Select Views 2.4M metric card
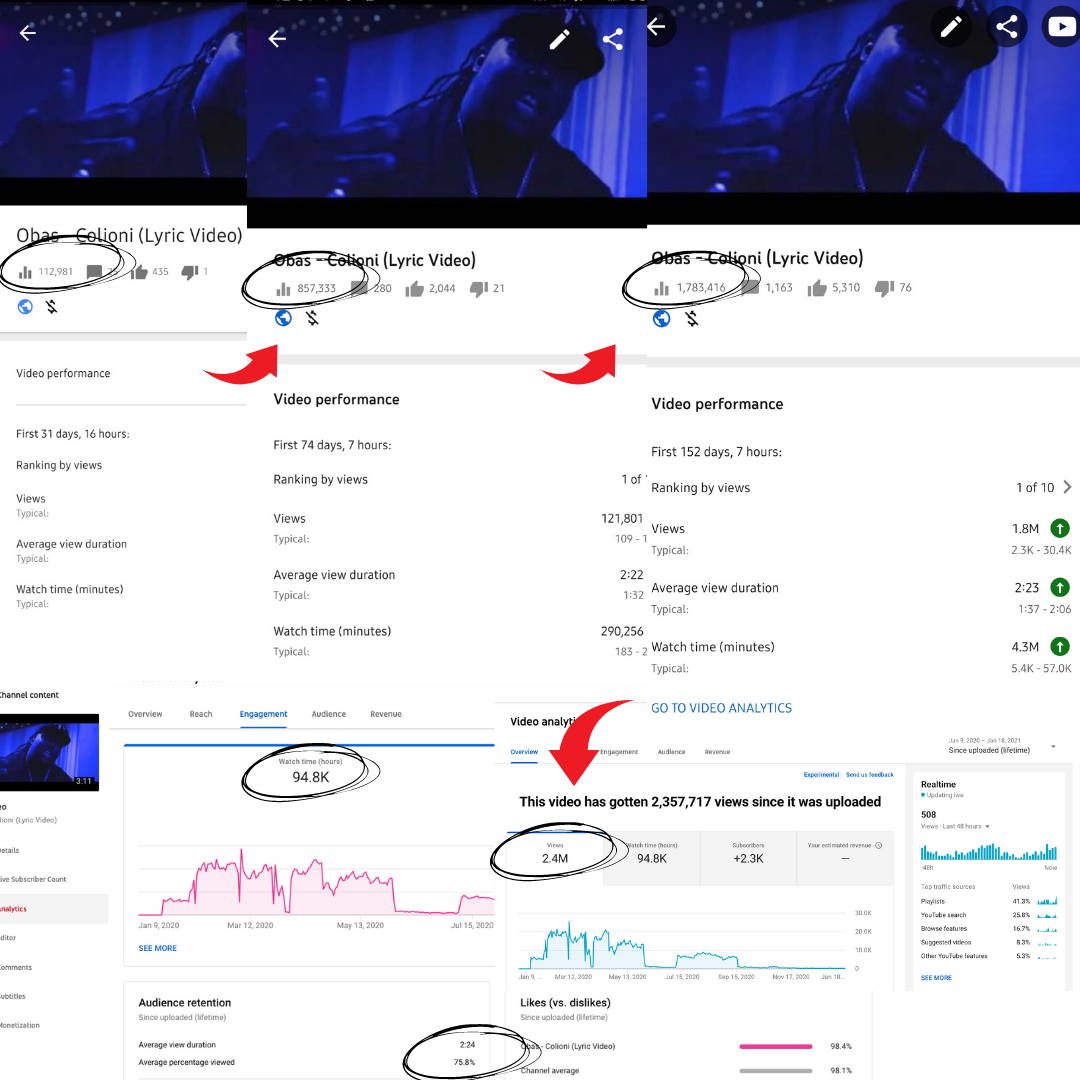 [555, 858]
